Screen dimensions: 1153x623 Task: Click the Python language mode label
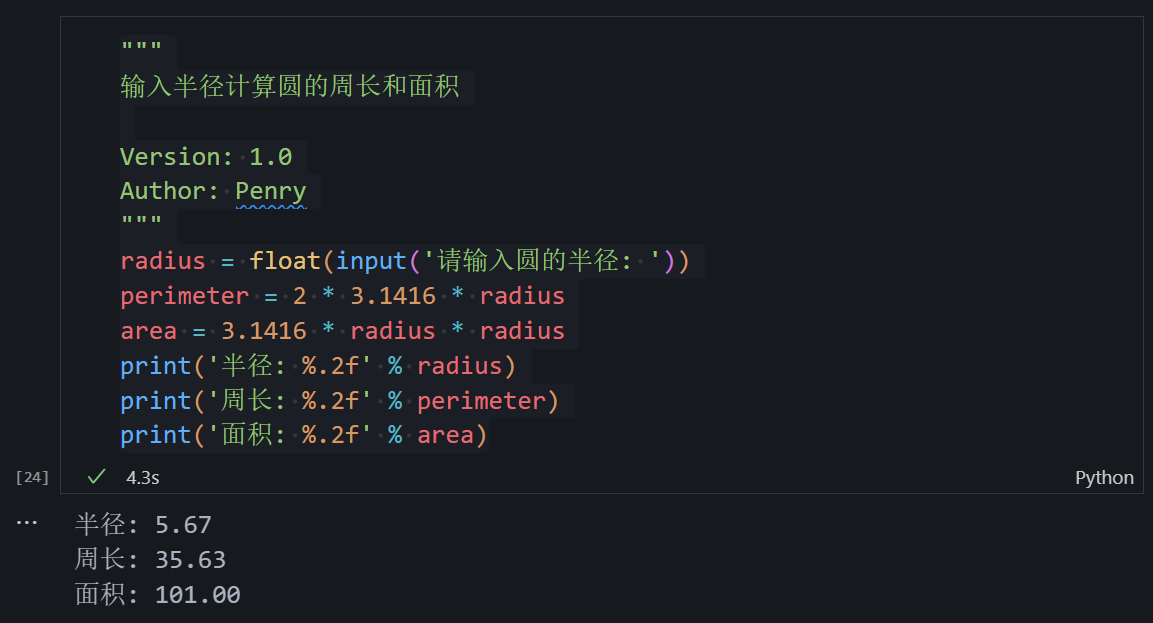click(x=1104, y=477)
